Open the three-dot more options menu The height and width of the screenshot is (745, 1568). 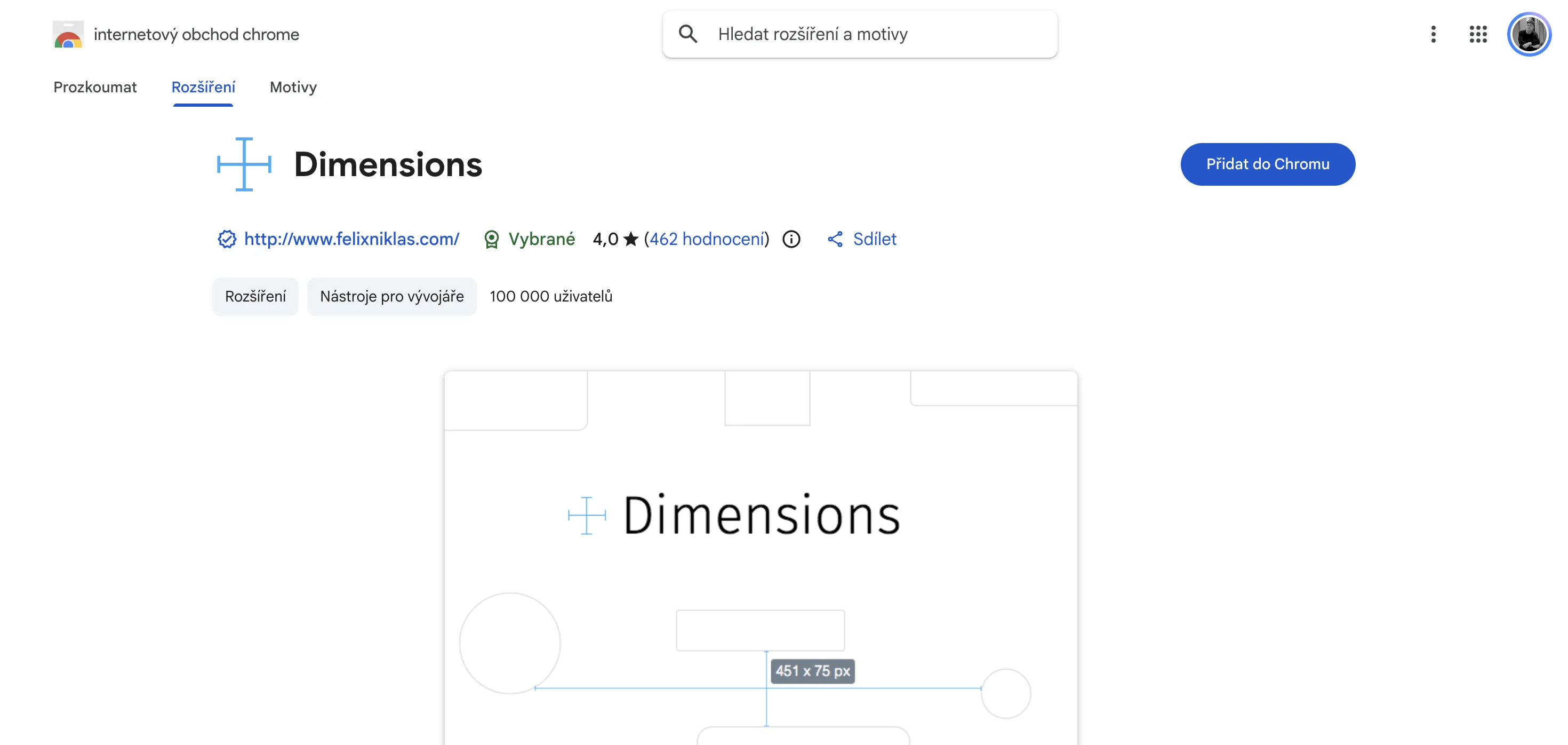[1434, 34]
